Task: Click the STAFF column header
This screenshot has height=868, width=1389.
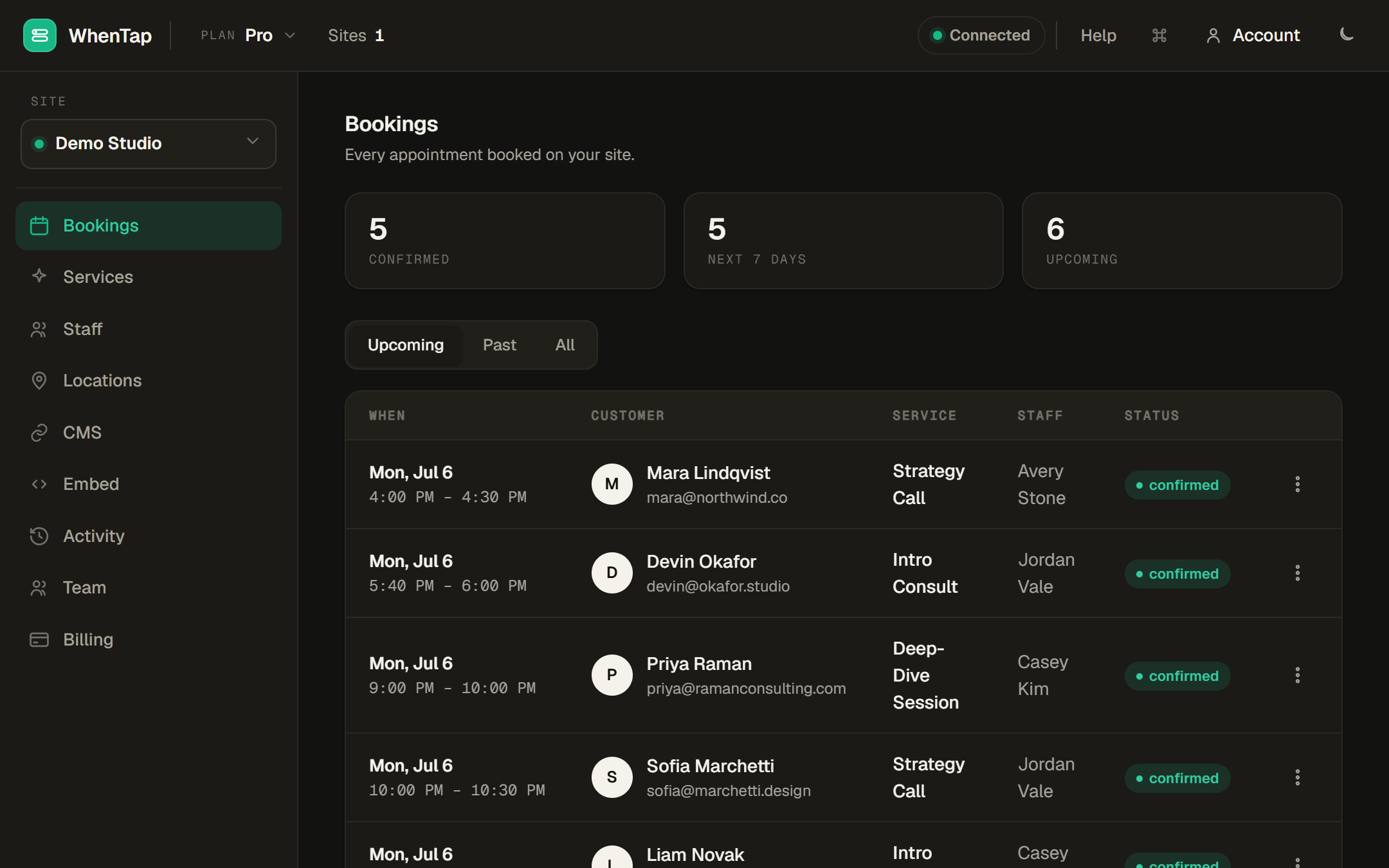Action: [x=1040, y=415]
